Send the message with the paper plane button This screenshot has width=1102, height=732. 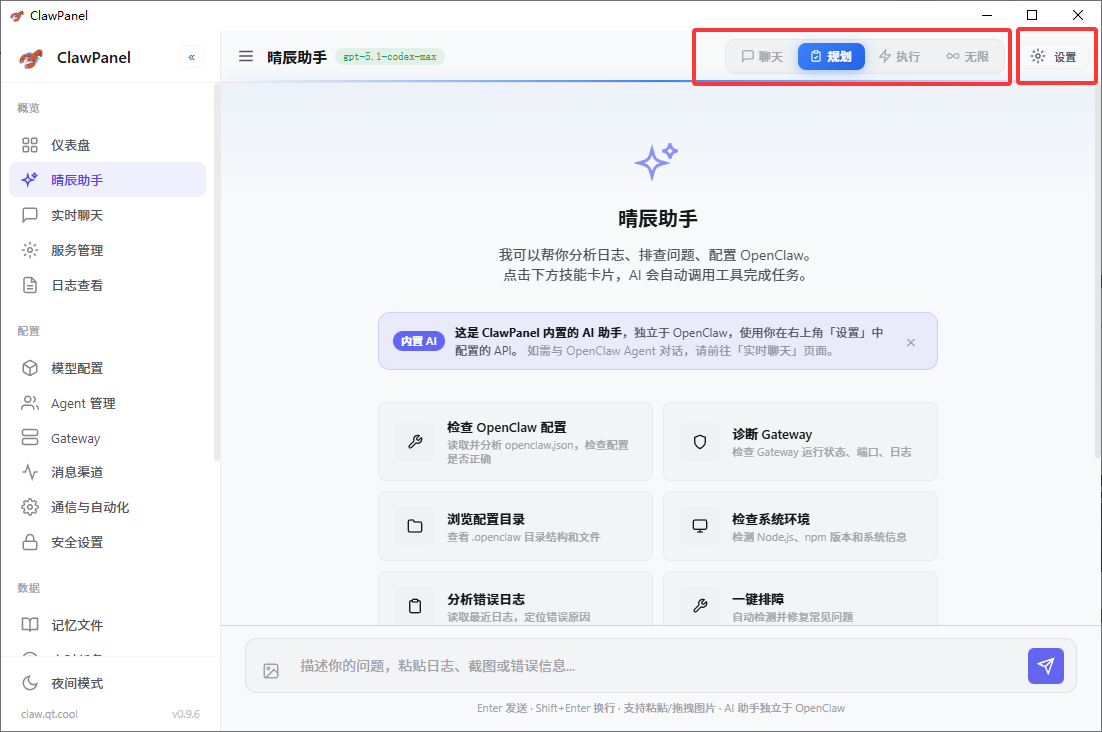1046,665
